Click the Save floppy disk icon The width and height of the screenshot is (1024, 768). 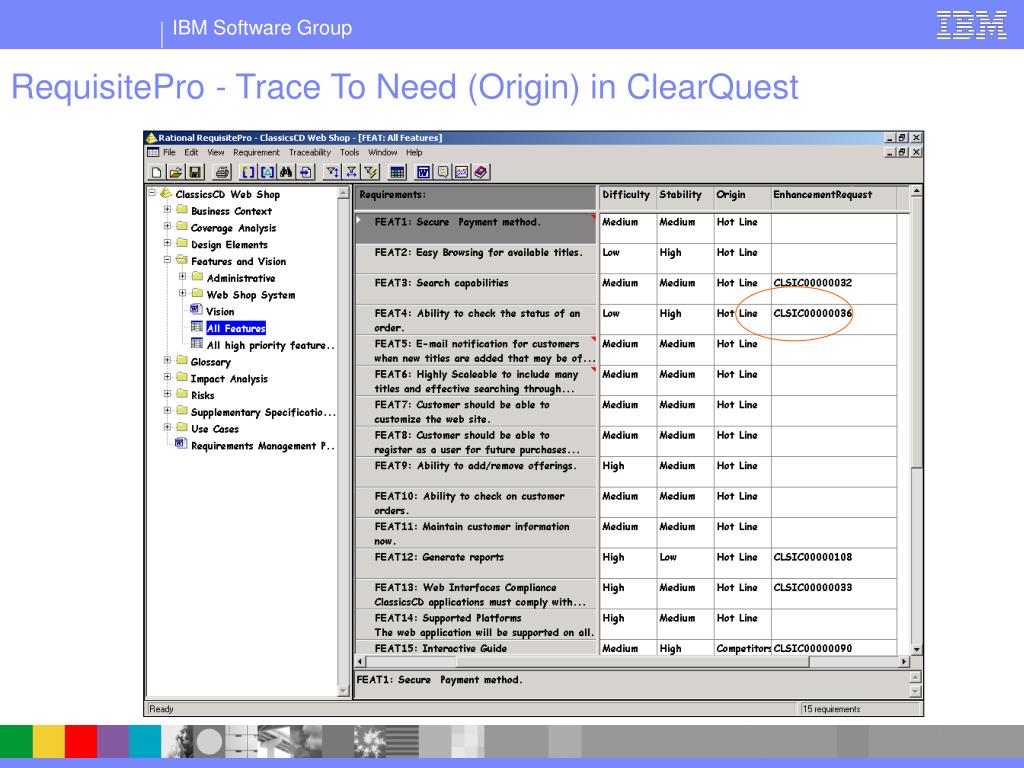195,172
